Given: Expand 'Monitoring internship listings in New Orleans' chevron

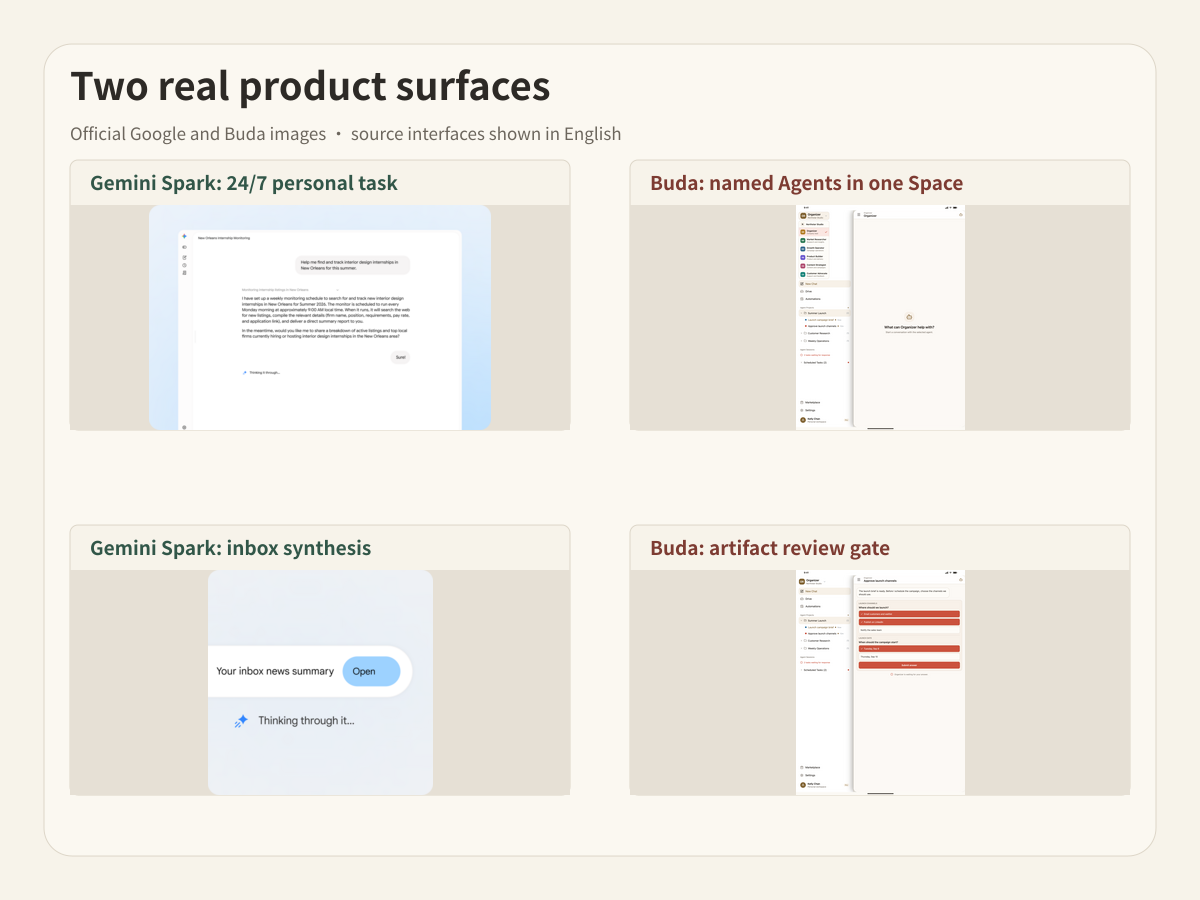Looking at the screenshot, I should pos(337,290).
